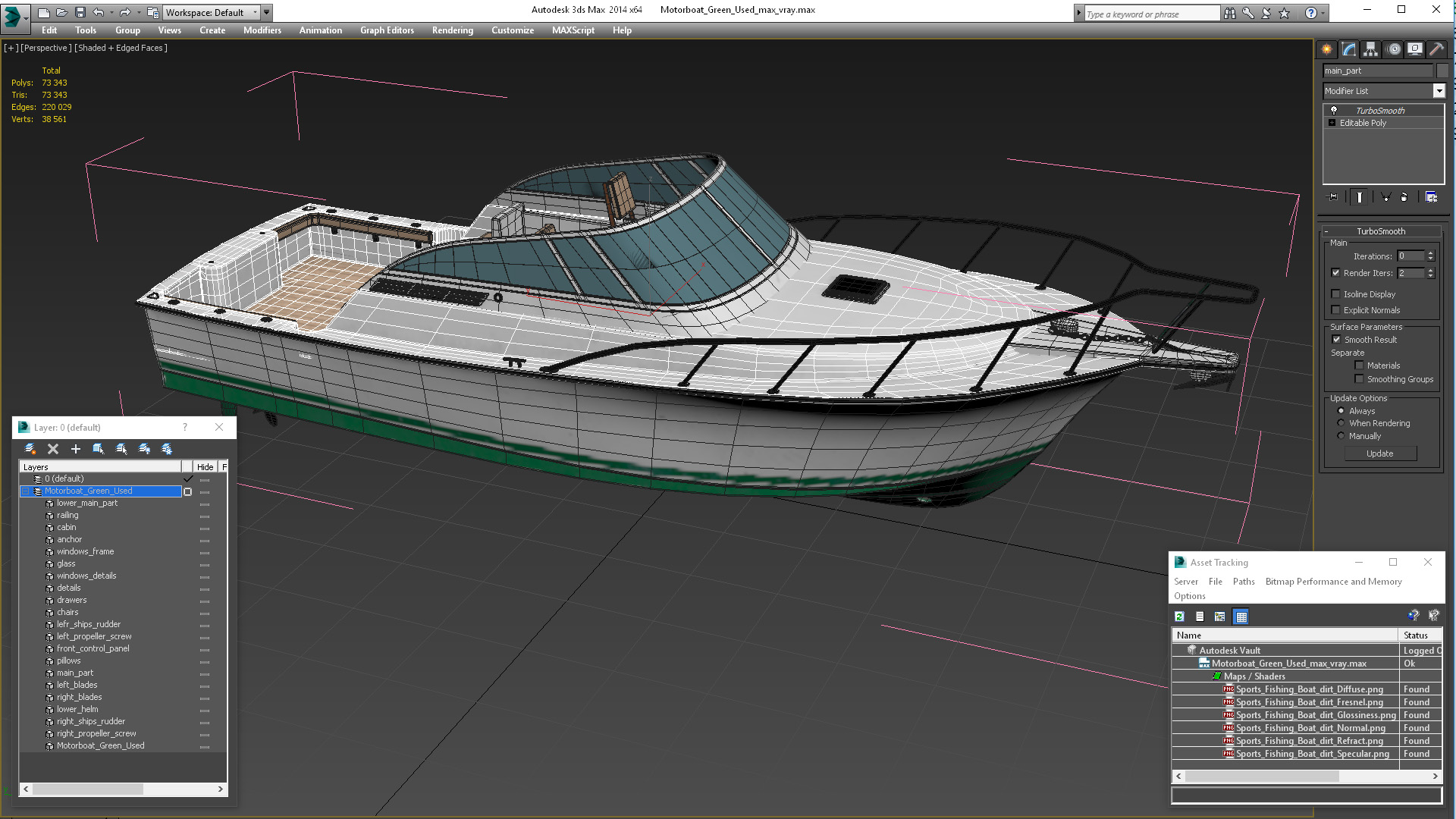Viewport: 1456px width, 819px height.
Task: Open the Create command panel tab
Action: tap(1327, 49)
